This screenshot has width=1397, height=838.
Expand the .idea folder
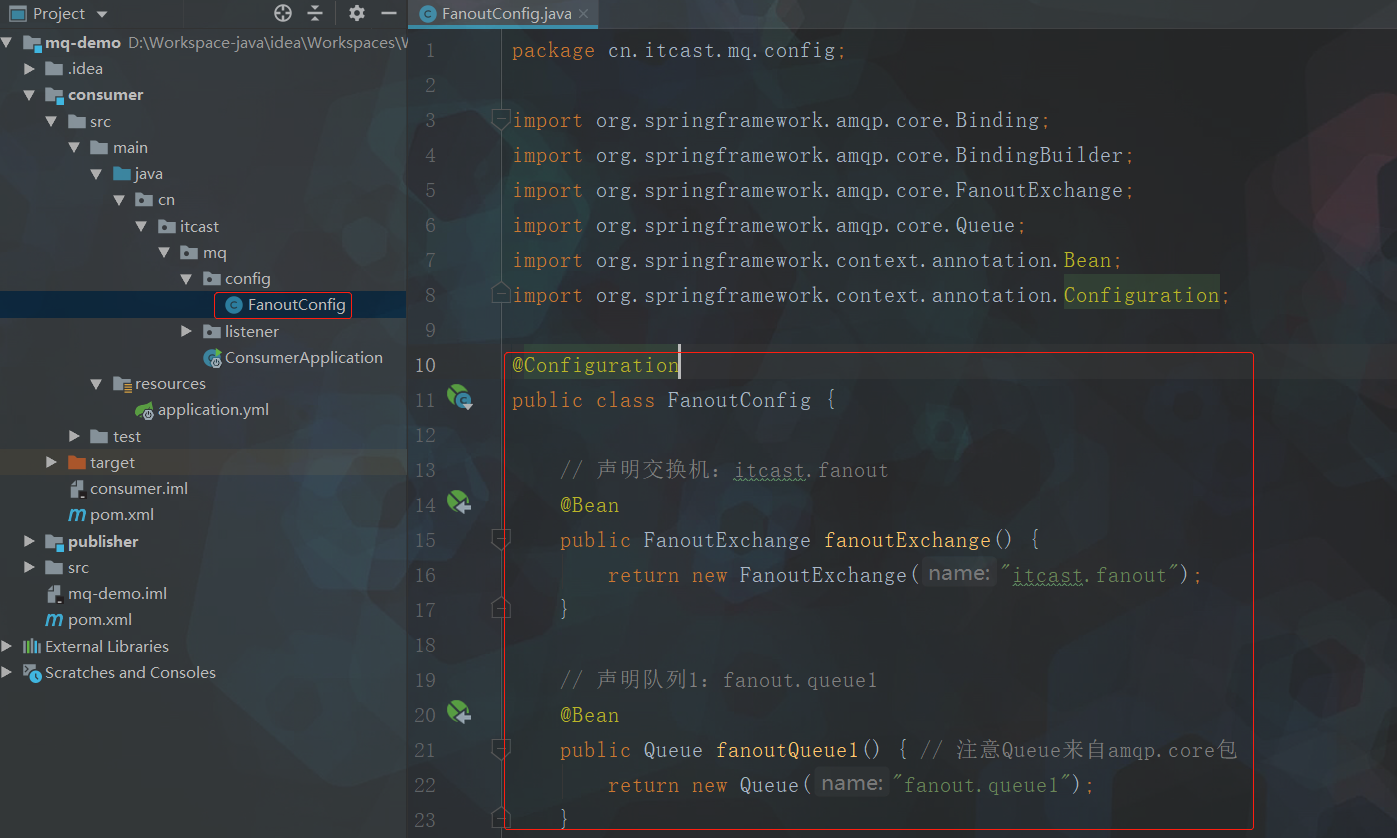30,69
